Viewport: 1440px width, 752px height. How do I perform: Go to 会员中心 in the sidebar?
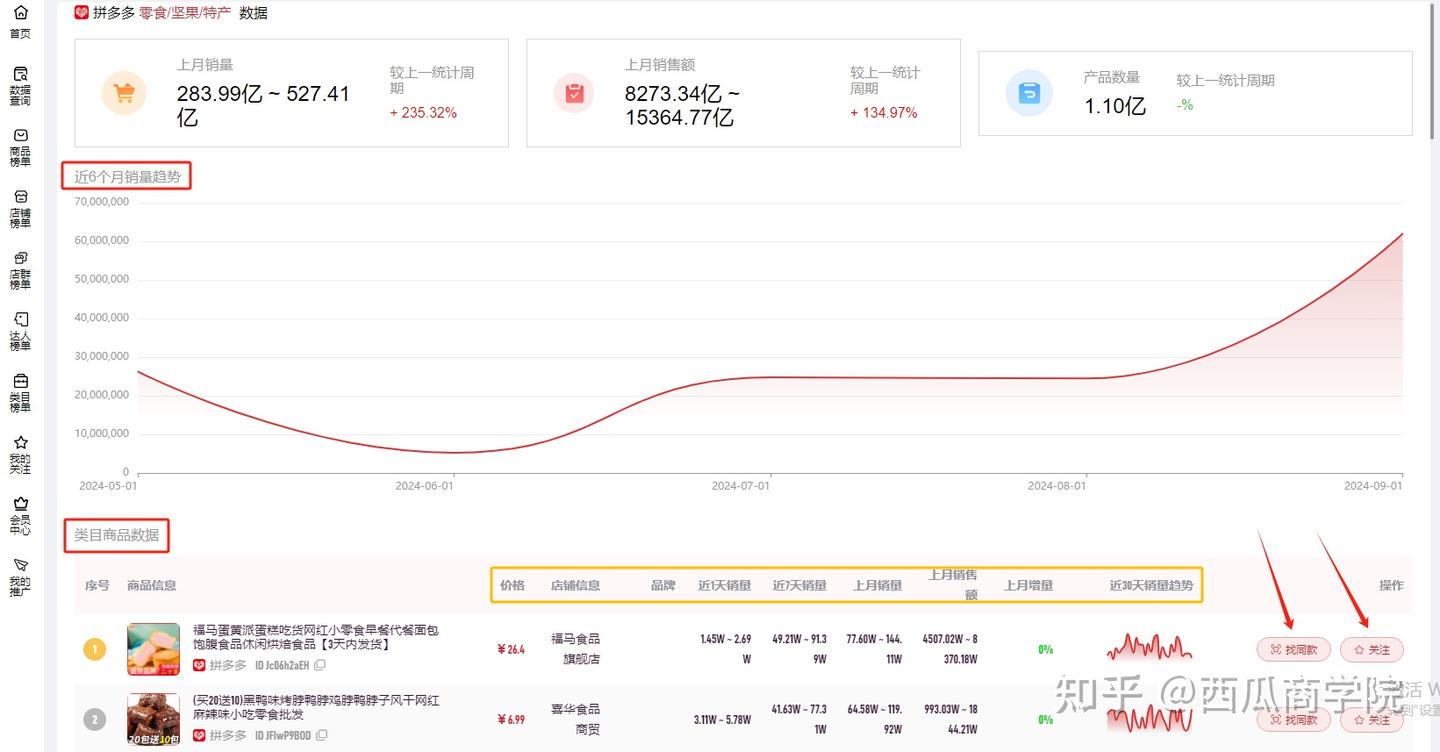pyautogui.click(x=20, y=516)
